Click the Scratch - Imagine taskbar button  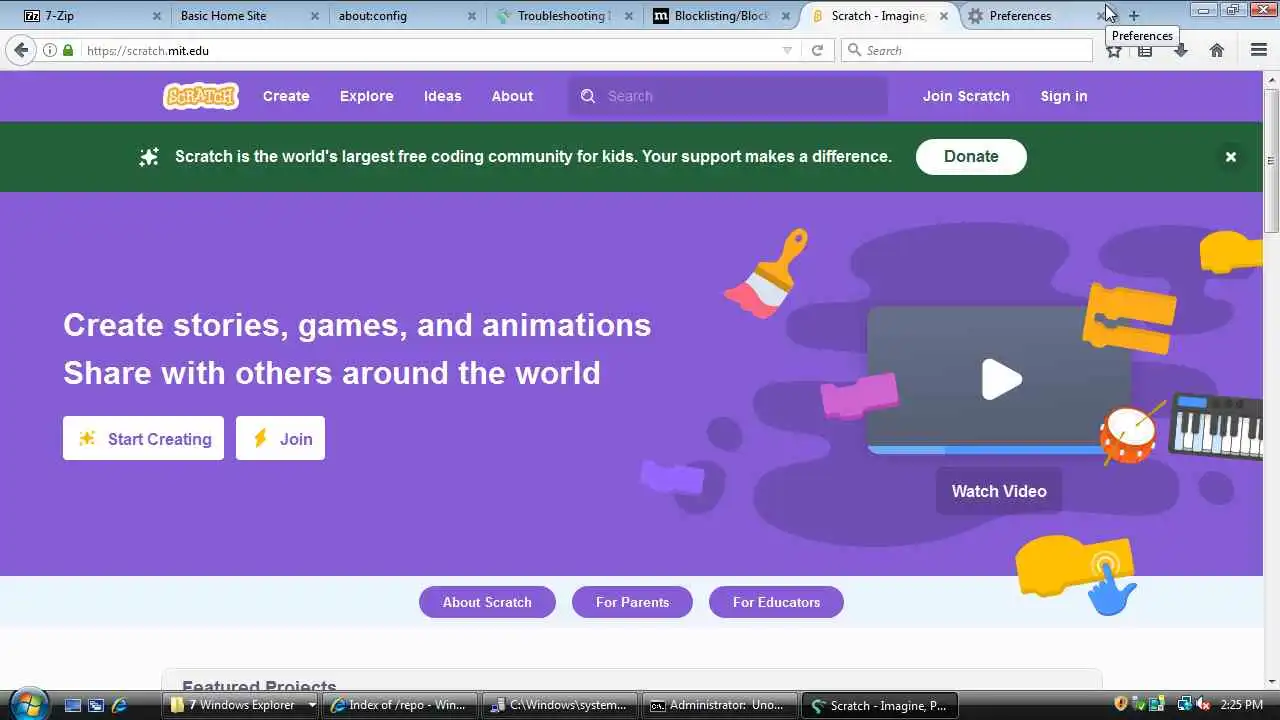pos(880,705)
